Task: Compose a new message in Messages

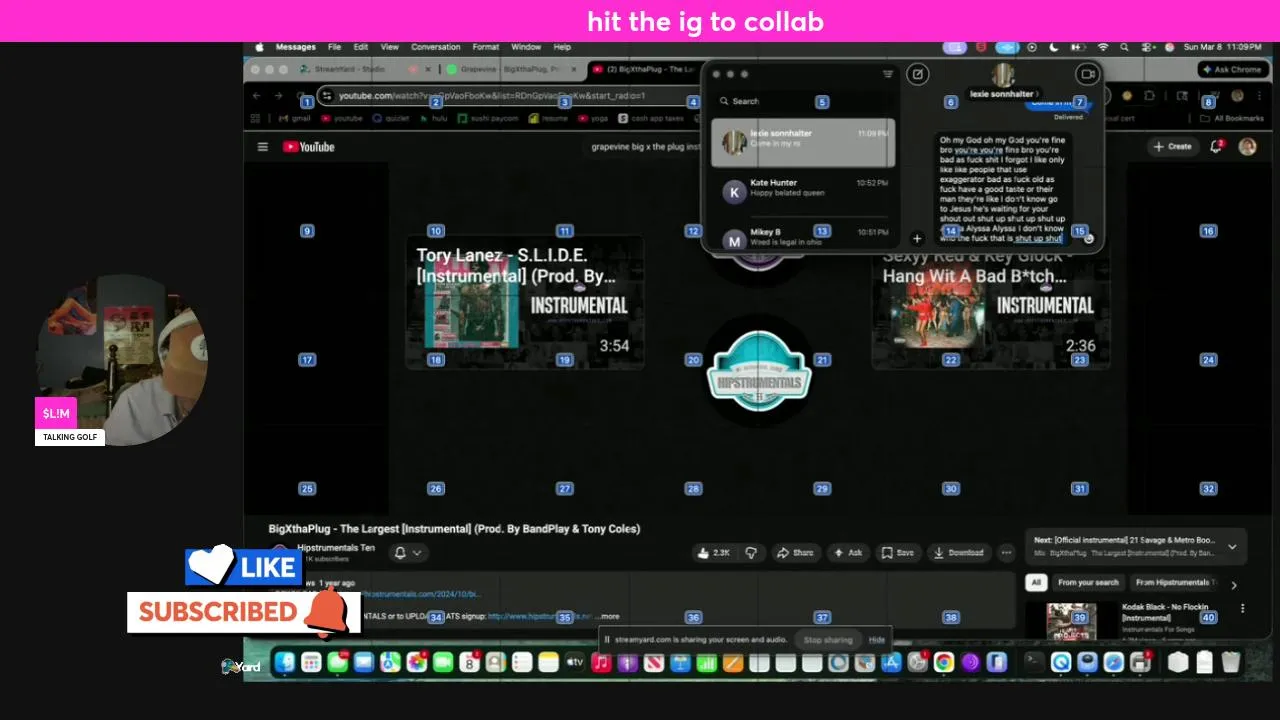Action: (x=917, y=74)
